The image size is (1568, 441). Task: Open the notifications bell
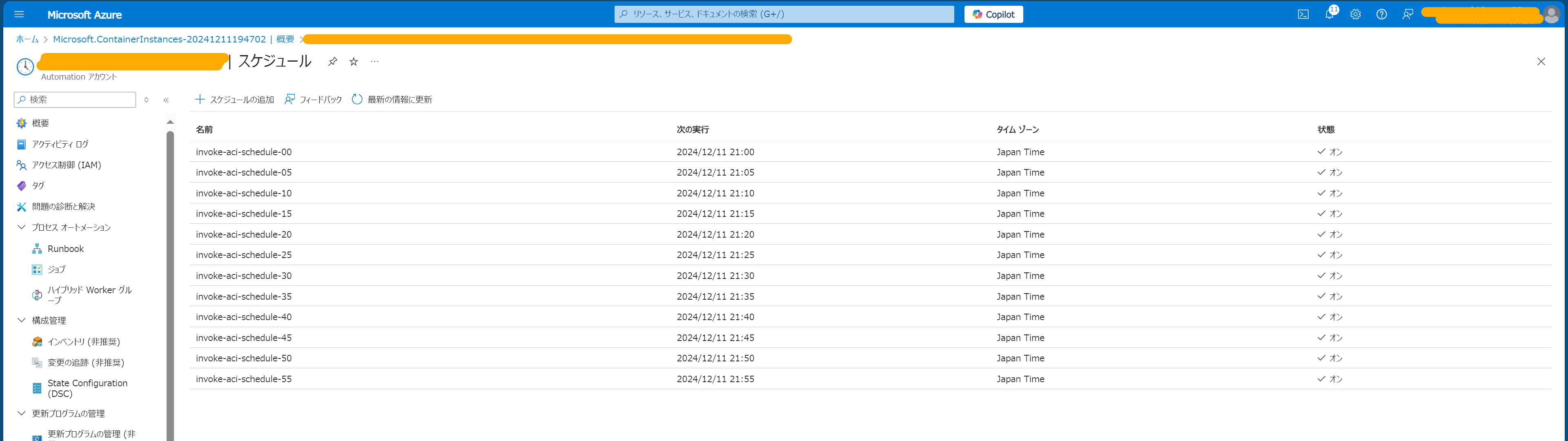coord(1330,14)
